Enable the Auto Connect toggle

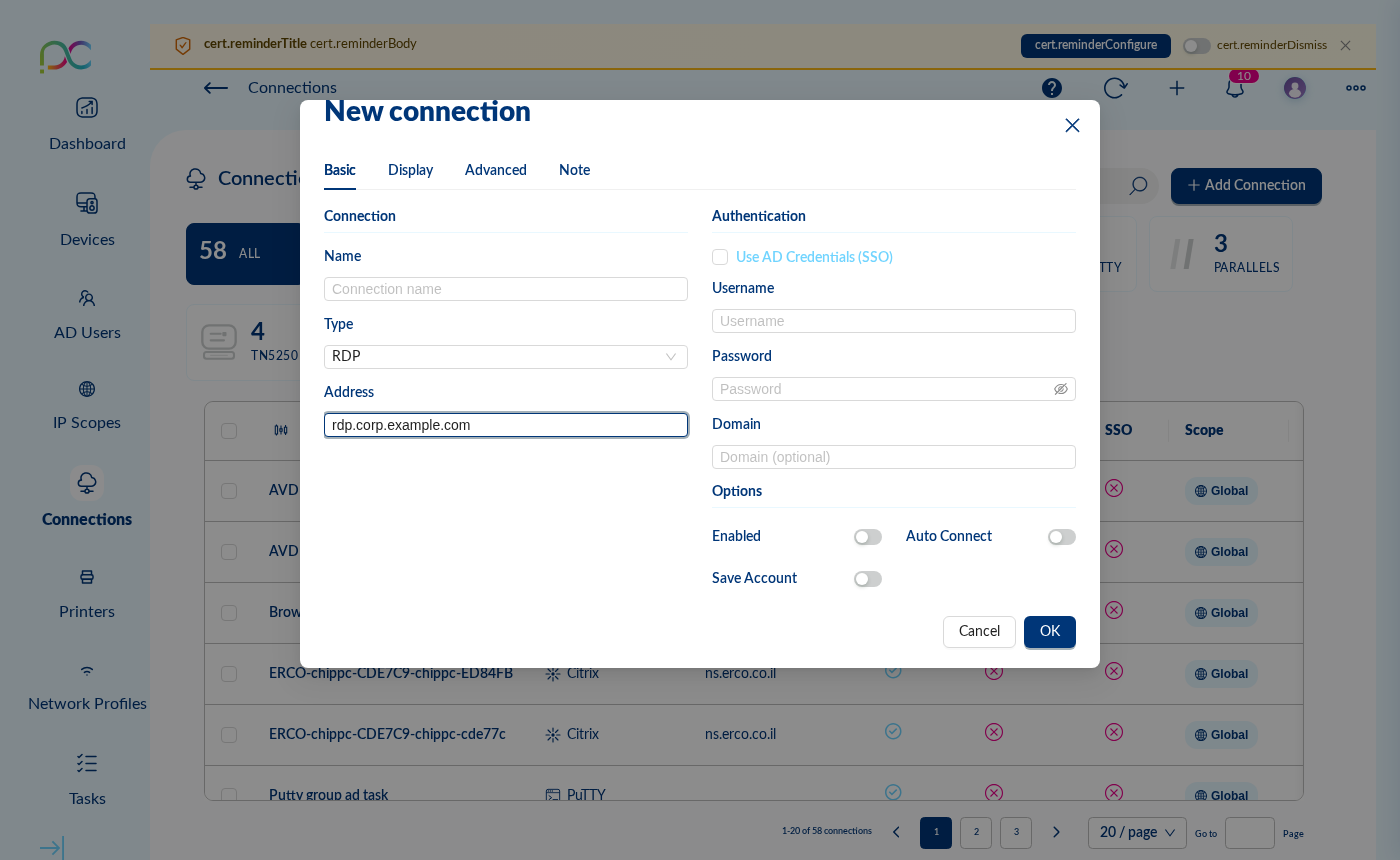point(1061,537)
